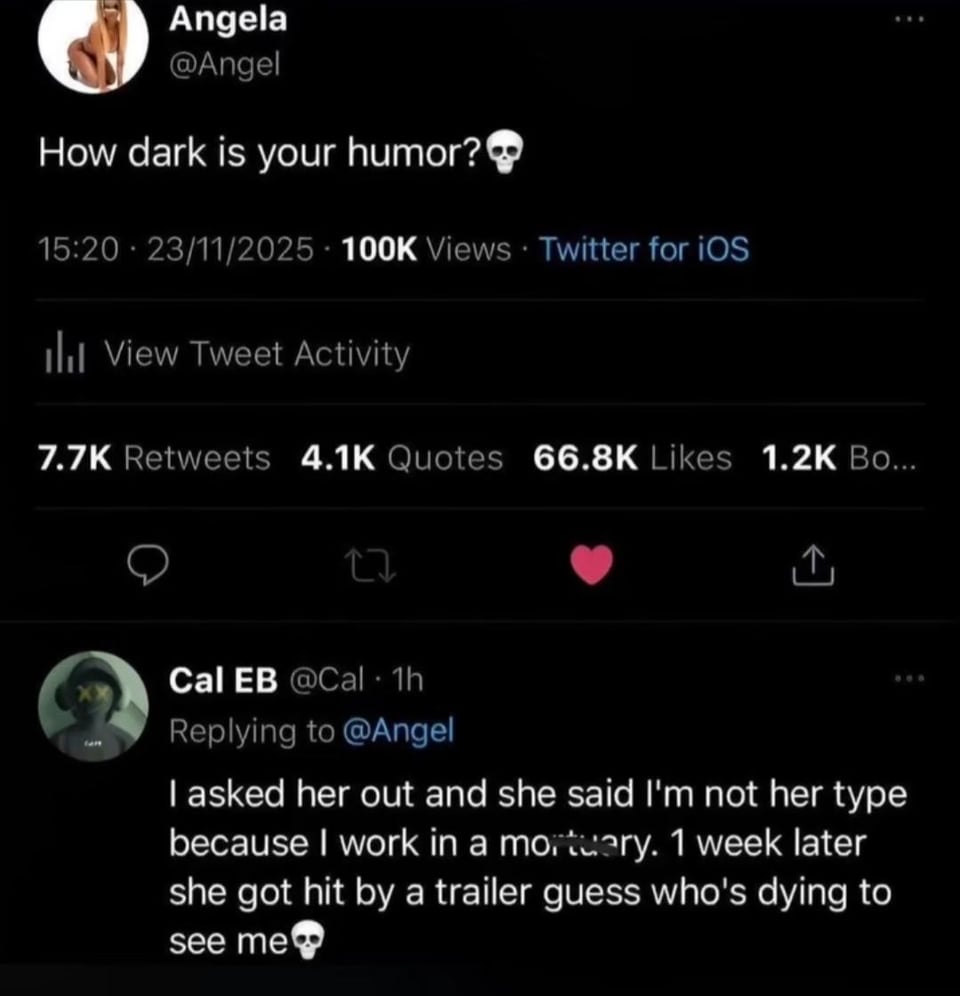Click the Twitter for iOS source link
This screenshot has width=960, height=996.
point(644,249)
